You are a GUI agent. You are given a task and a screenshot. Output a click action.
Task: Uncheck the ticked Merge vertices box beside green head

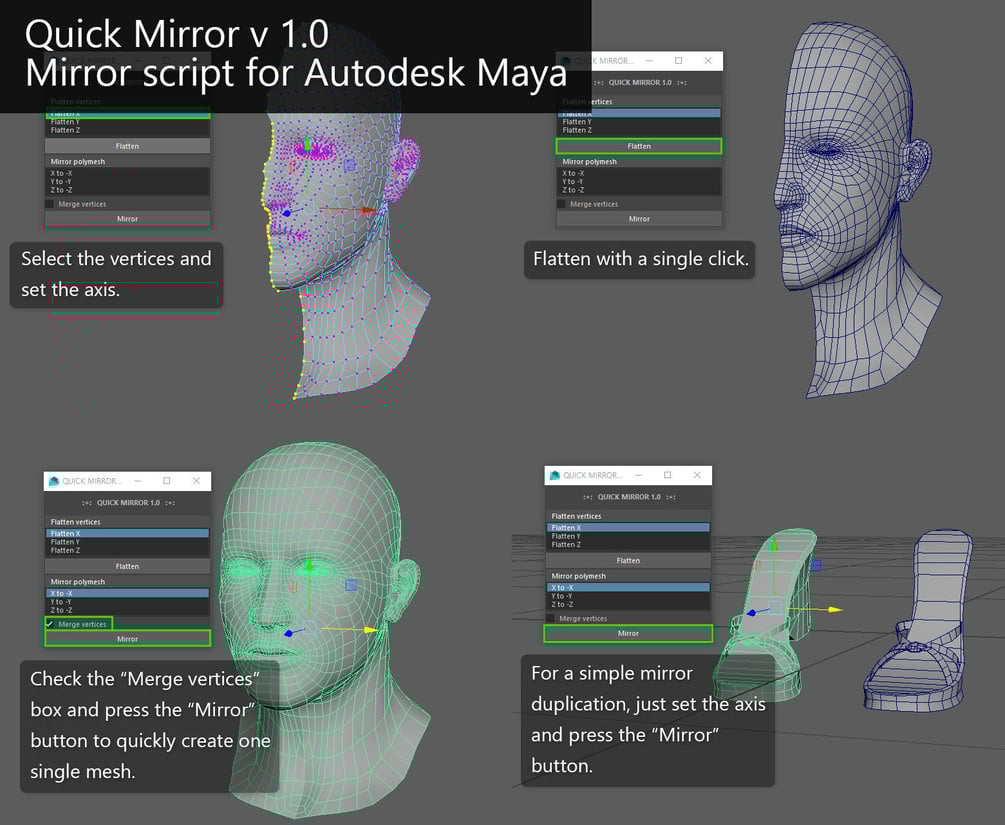click(50, 624)
